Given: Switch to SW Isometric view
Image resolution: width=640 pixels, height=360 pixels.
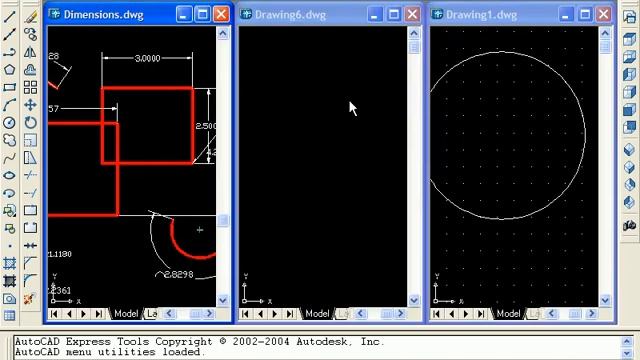Looking at the screenshot, I should pyautogui.click(x=629, y=149).
